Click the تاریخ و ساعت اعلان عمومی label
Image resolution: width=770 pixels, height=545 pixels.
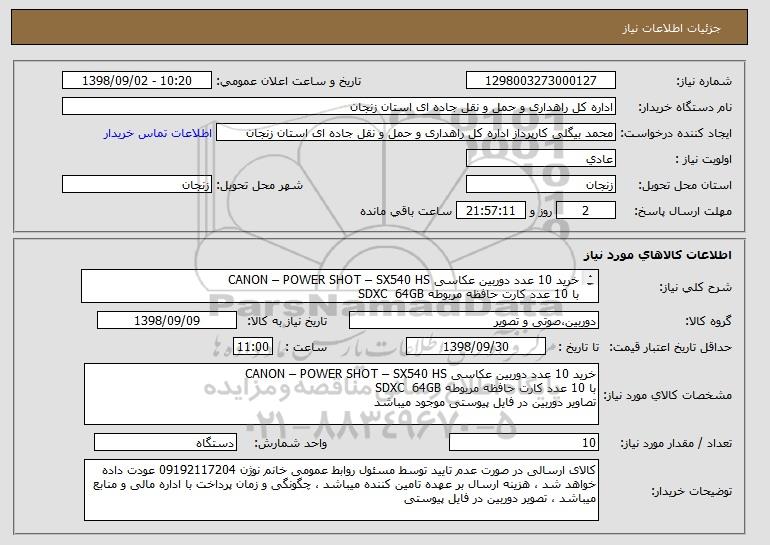pos(289,81)
